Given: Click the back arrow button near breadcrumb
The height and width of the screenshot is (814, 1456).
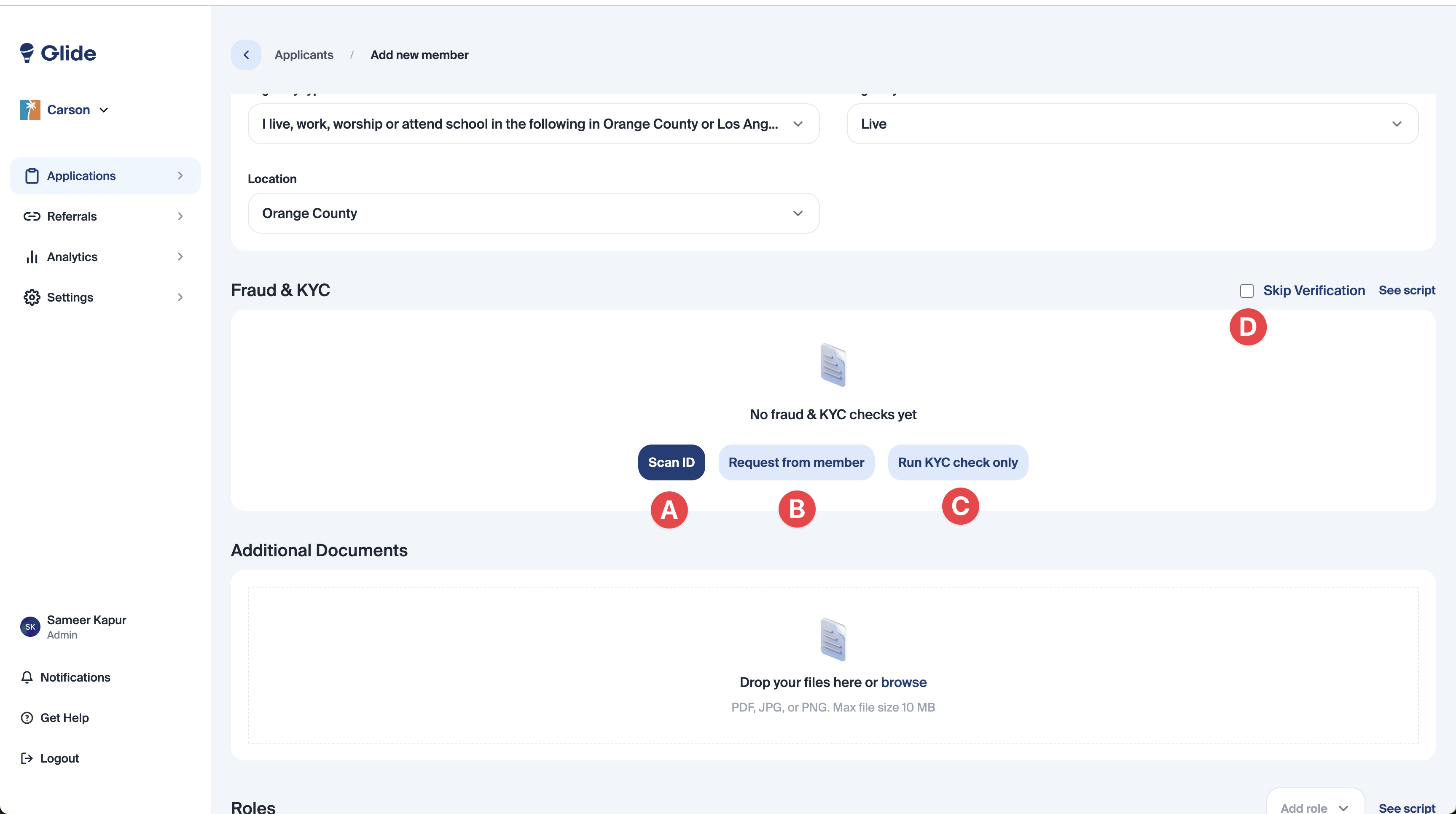Looking at the screenshot, I should (x=246, y=55).
